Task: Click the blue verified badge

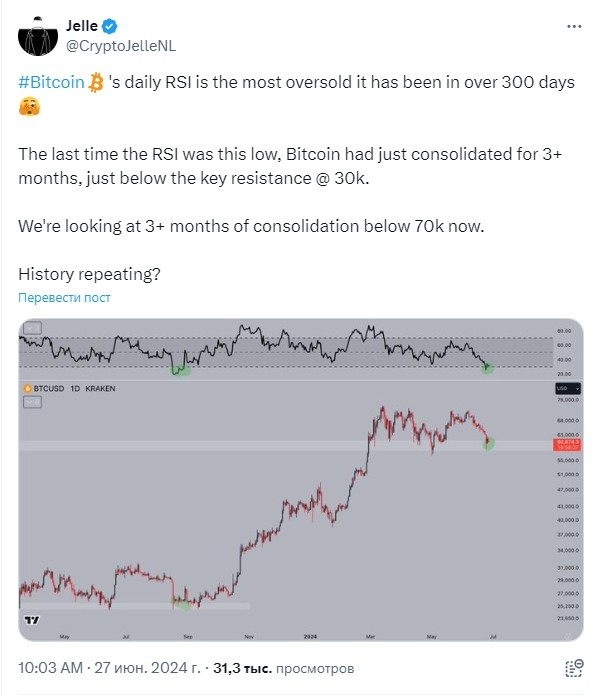Action: pyautogui.click(x=110, y=26)
